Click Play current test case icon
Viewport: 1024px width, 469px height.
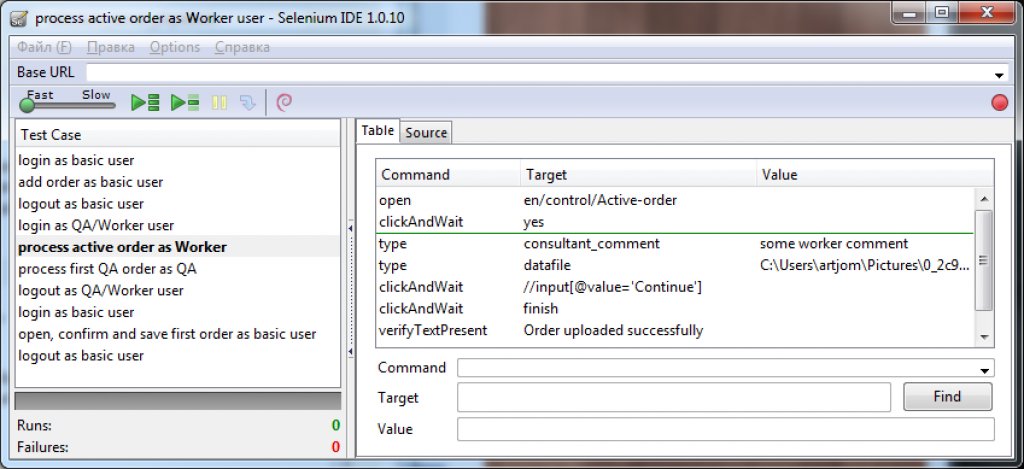(184, 102)
